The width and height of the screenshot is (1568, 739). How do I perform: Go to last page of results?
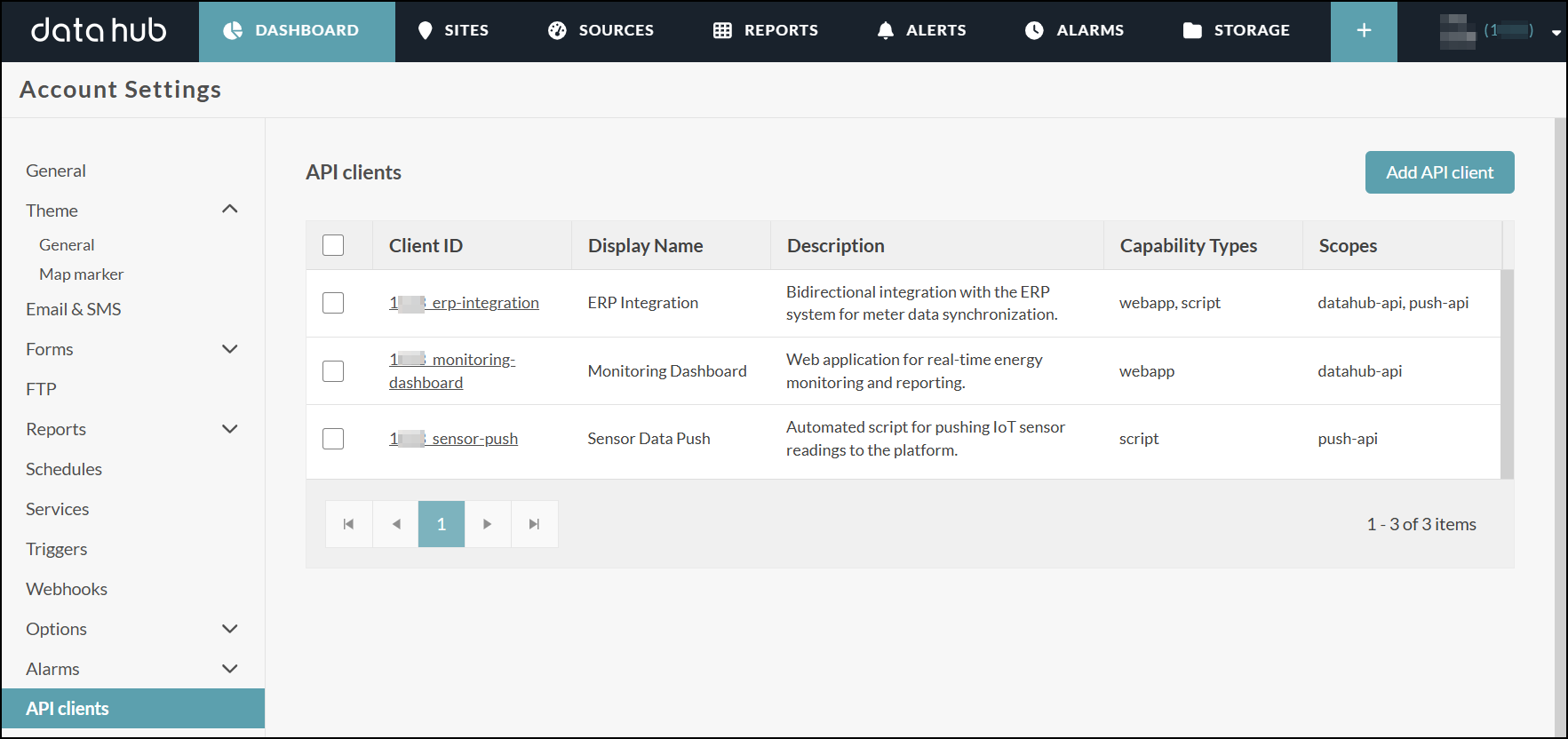[534, 524]
